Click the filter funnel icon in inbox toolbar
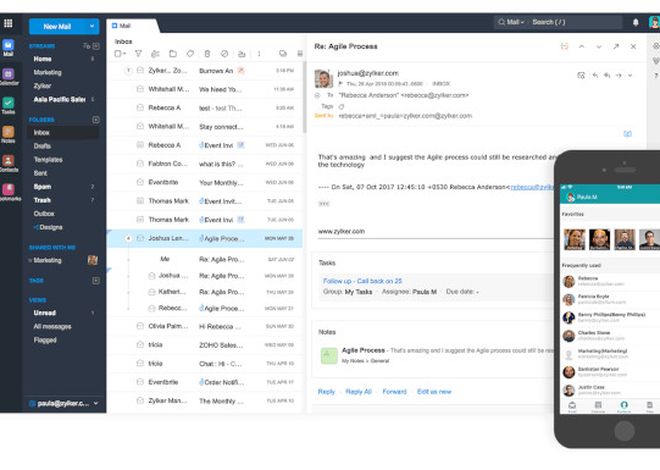660x470 pixels. tap(138, 53)
